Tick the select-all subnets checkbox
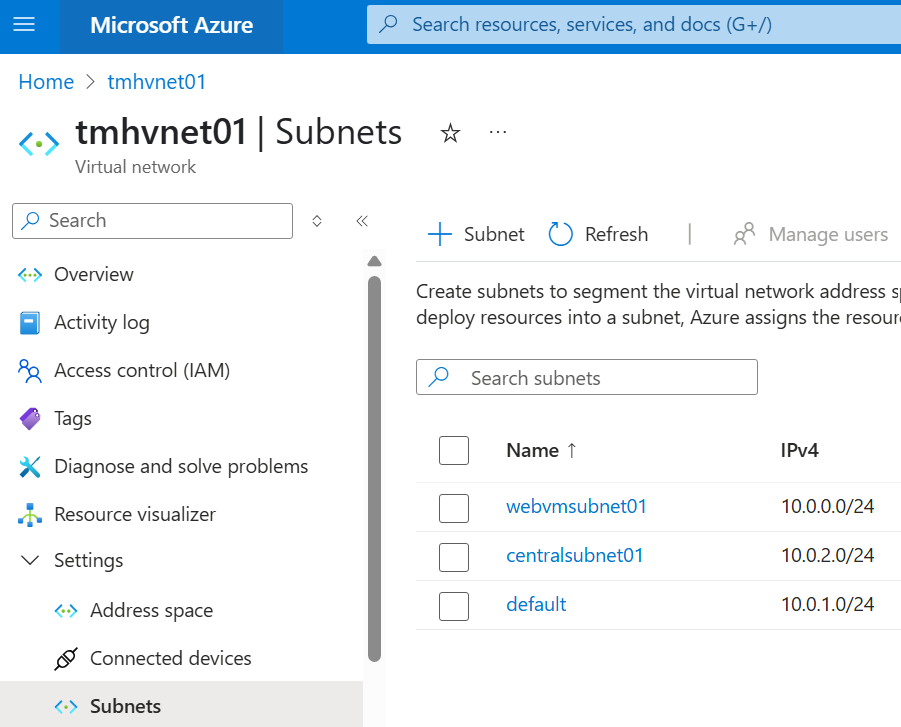This screenshot has height=727, width=901. tap(454, 450)
